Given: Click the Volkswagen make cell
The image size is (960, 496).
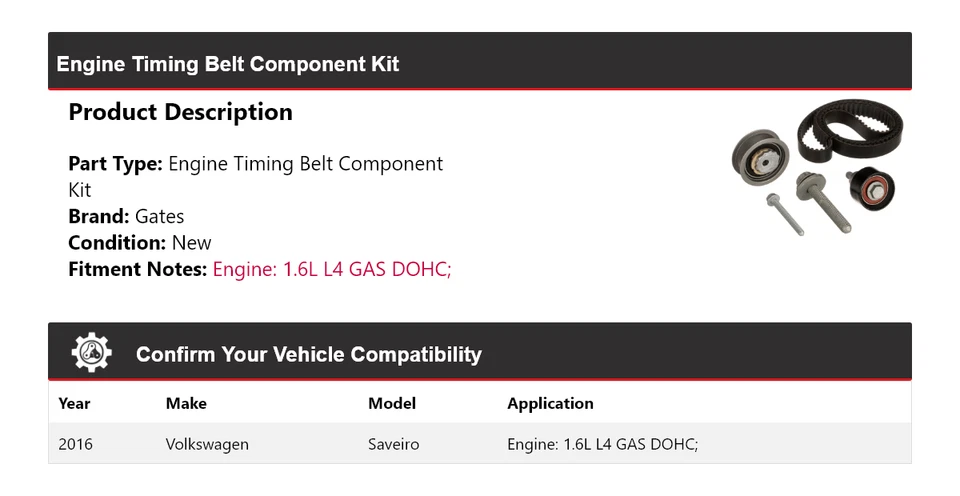Looking at the screenshot, I should tap(207, 443).
